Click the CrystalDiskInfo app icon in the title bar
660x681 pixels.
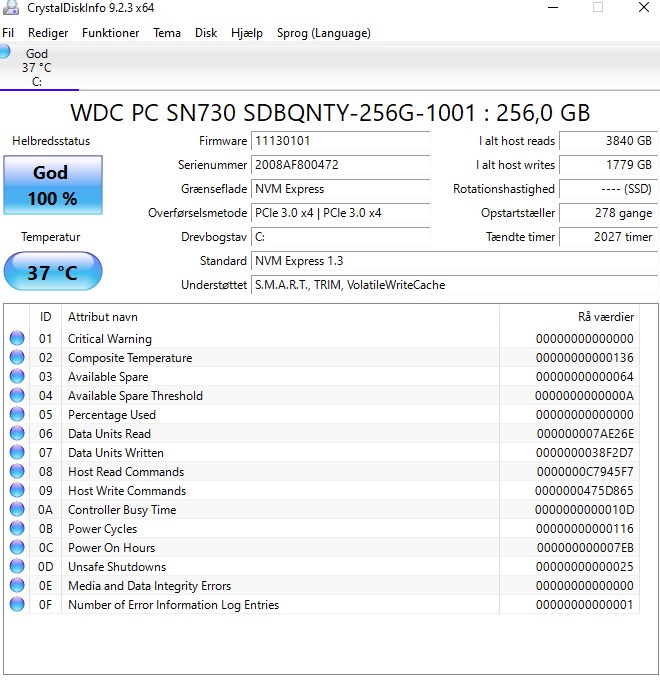click(10, 7)
